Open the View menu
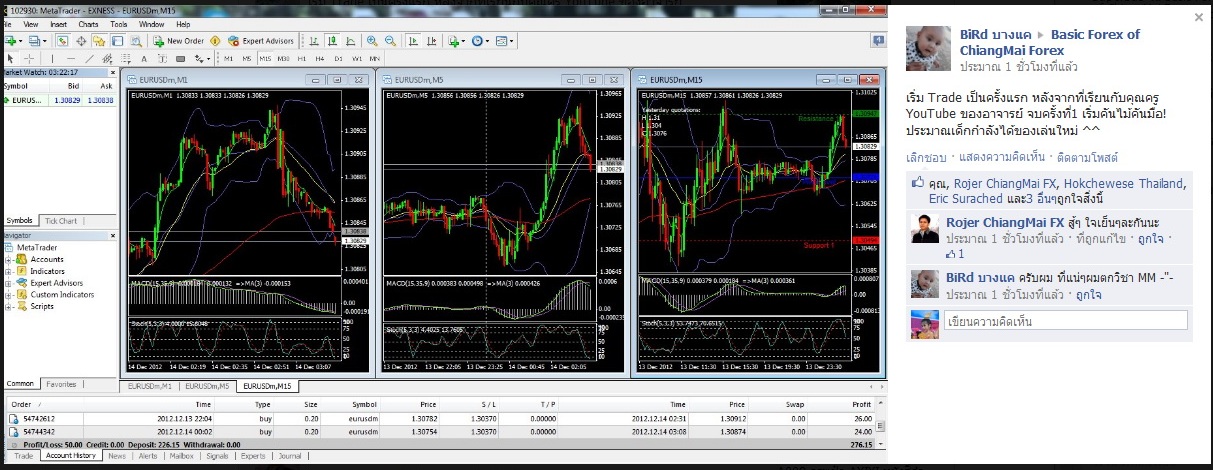This screenshot has height=470, width=1213. pos(30,24)
